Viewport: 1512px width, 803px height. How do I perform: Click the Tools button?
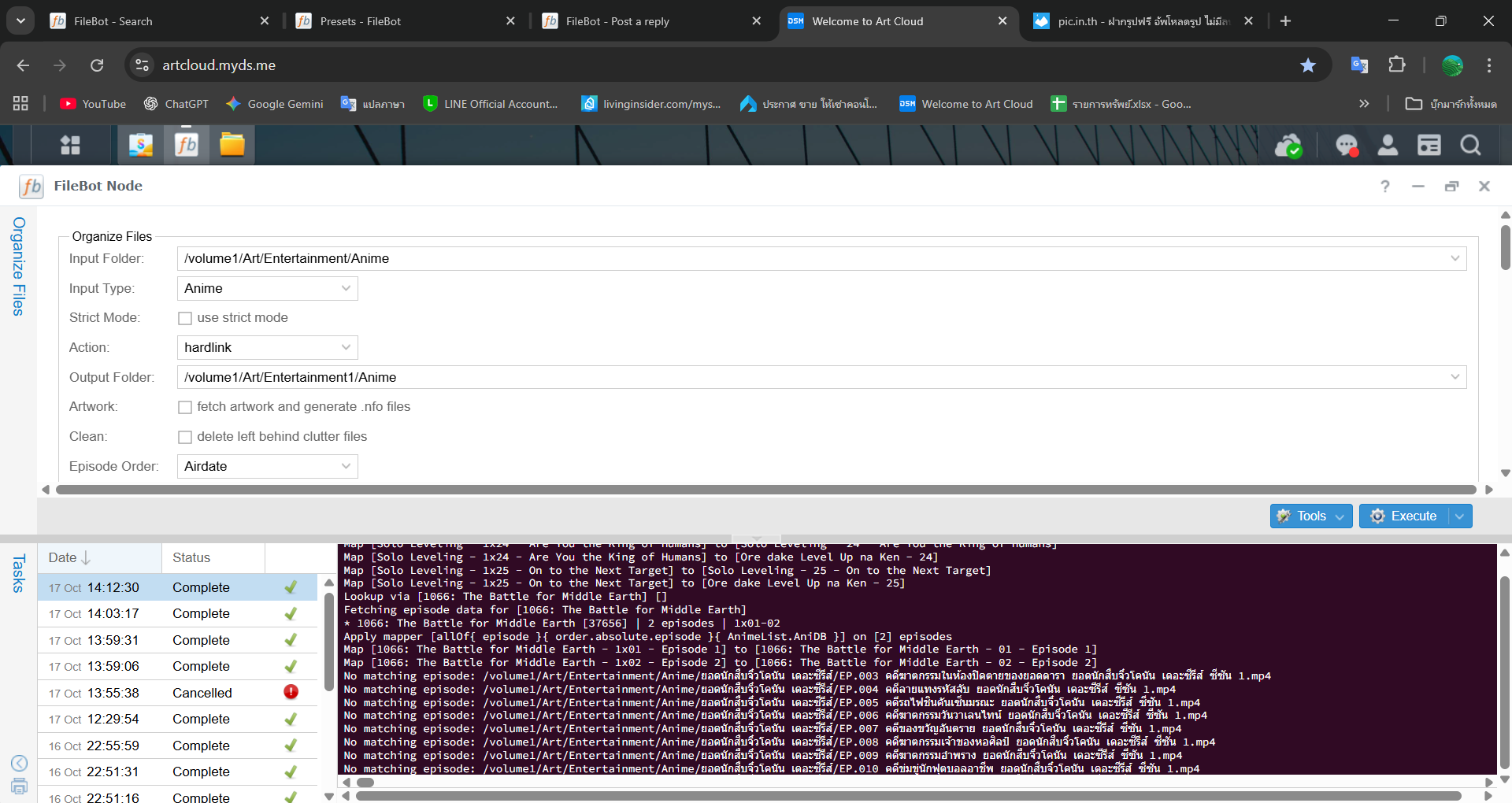tap(1310, 516)
